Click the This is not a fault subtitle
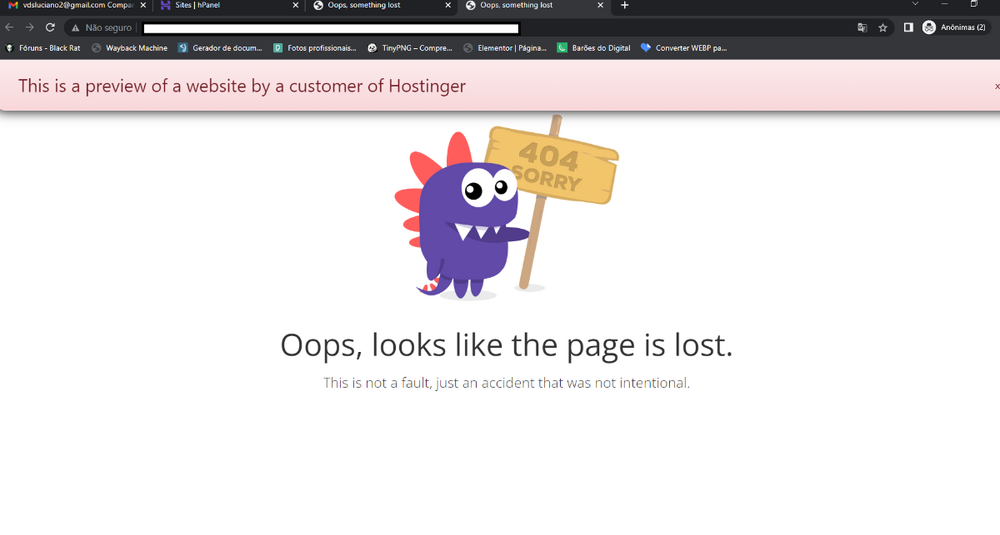This screenshot has width=1000, height=535. (x=506, y=383)
